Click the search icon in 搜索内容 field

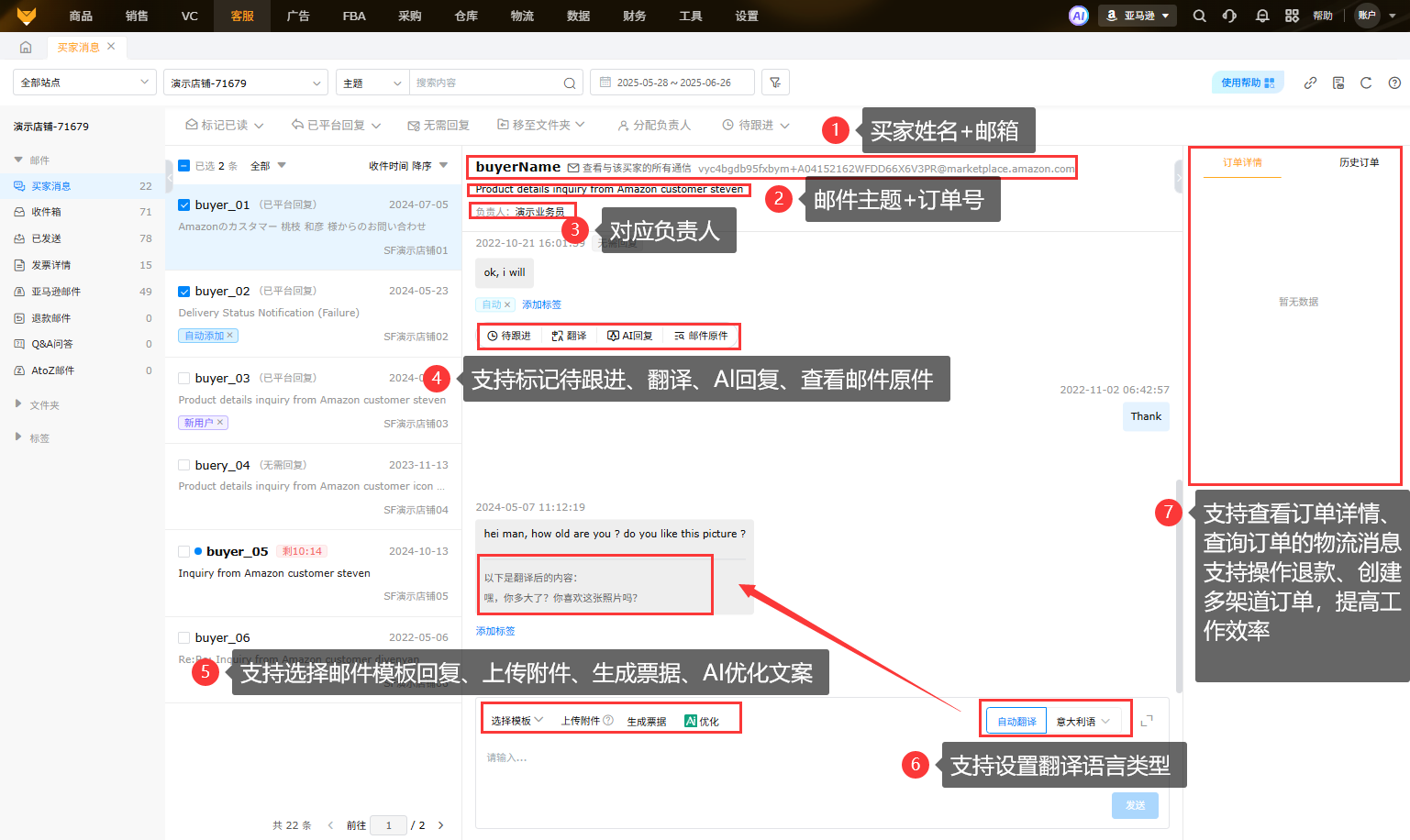(570, 83)
